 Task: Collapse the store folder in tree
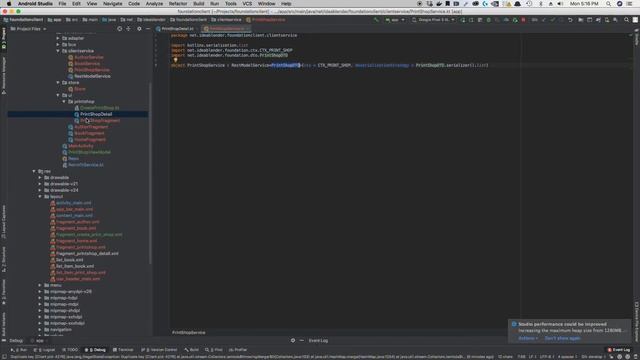[58, 82]
